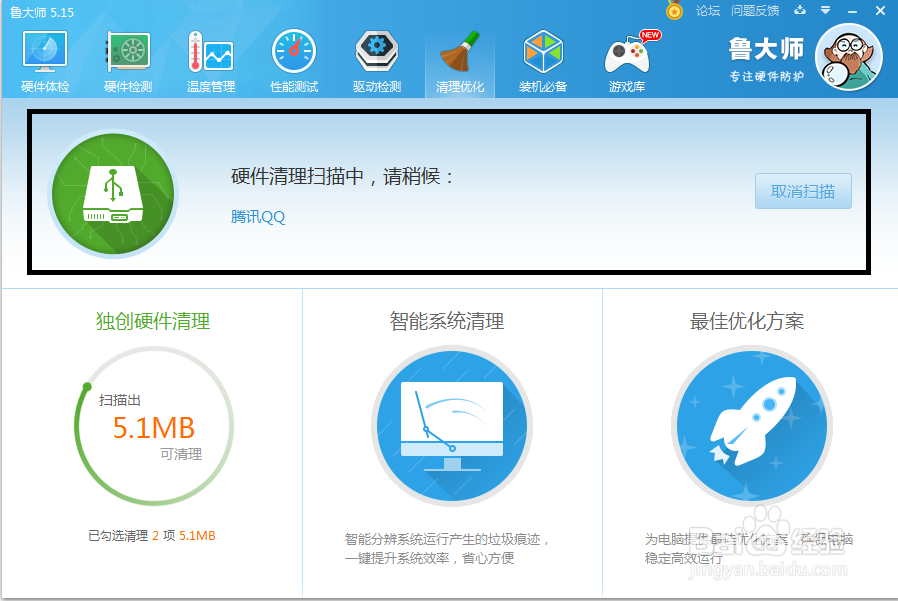The height and width of the screenshot is (601, 898).
Task: Start 驱动检测 driver detection
Action: coord(376,58)
